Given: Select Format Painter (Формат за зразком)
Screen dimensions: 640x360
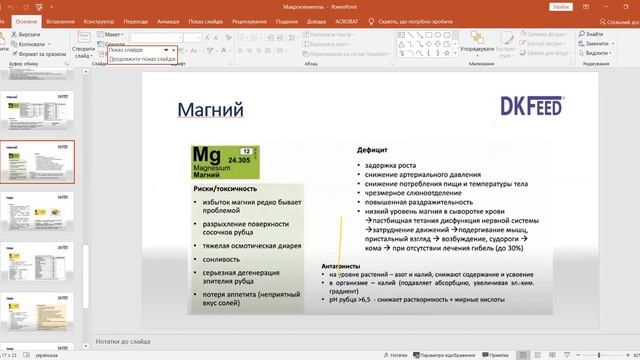Looking at the screenshot, I should [38, 54].
